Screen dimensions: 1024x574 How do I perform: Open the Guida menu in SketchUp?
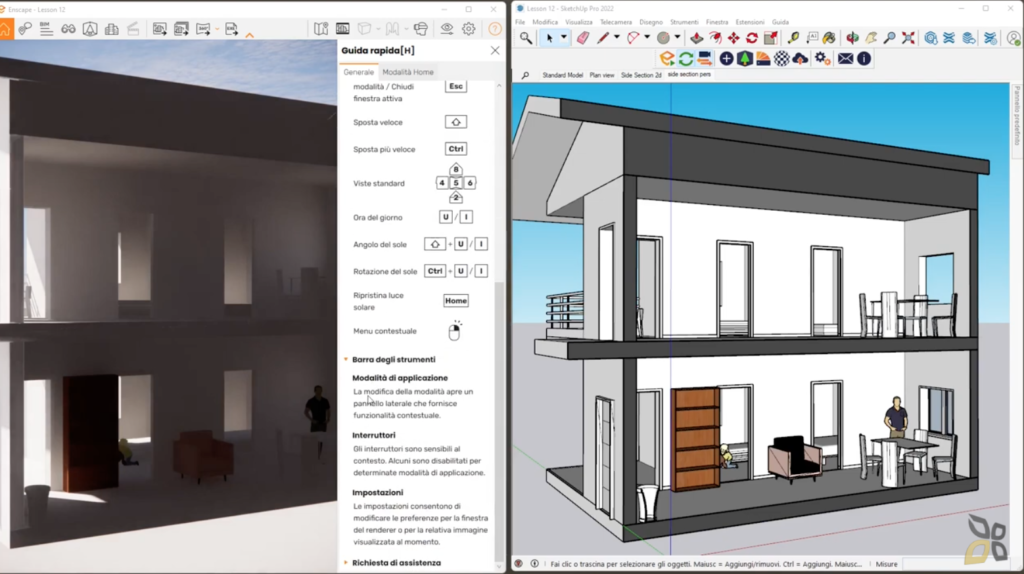(780, 22)
